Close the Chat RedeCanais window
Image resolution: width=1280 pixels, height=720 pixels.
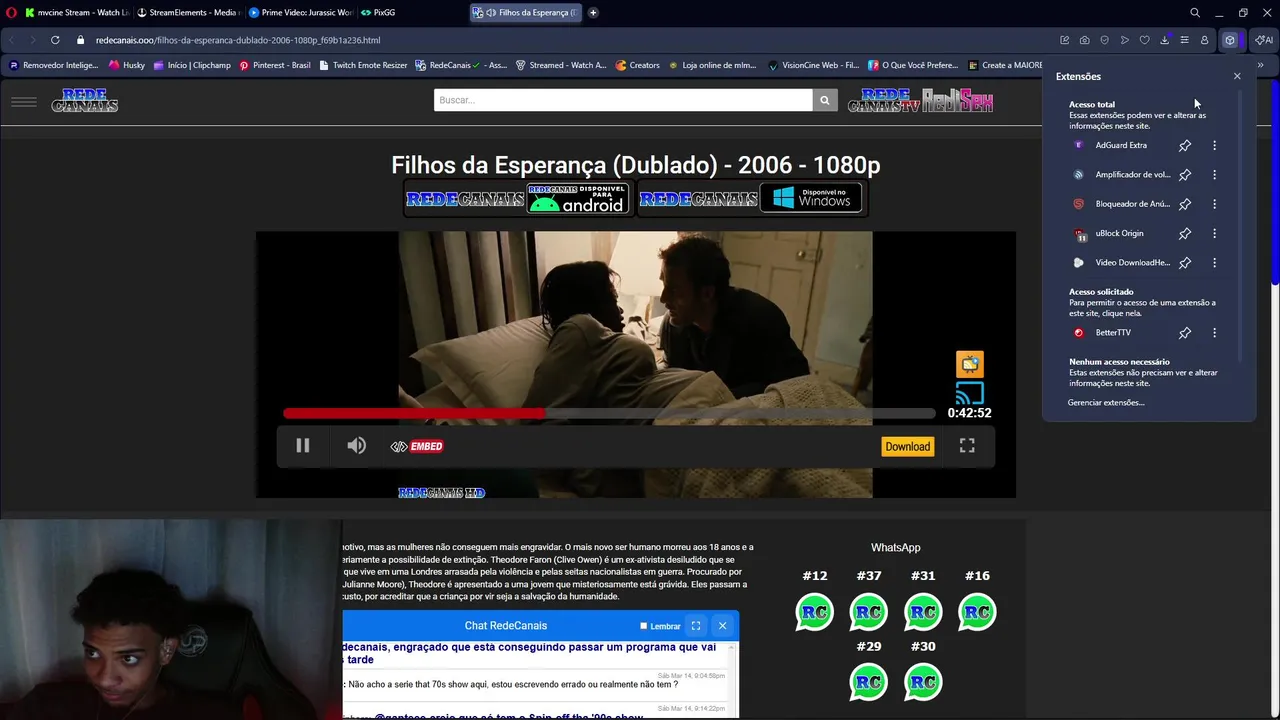click(x=722, y=626)
